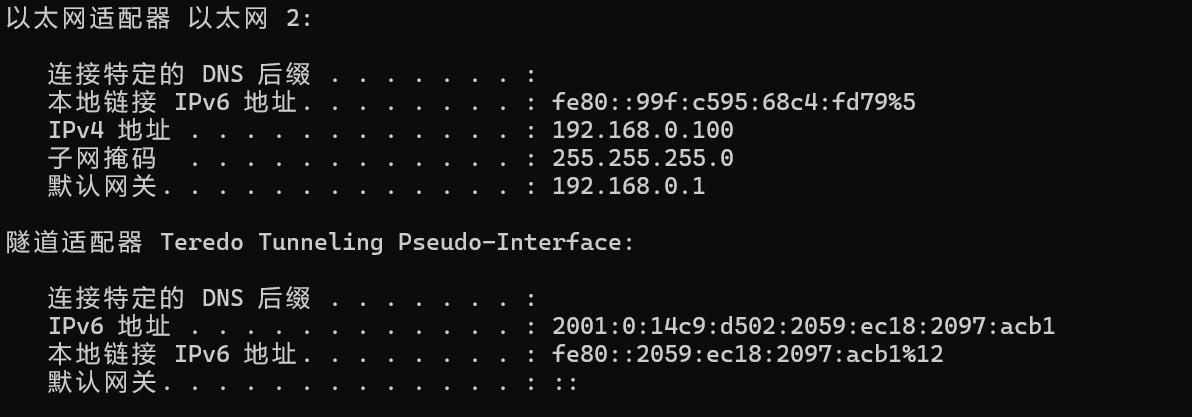Click the second 连接特定的 DNS 后缀 label

tap(179, 299)
